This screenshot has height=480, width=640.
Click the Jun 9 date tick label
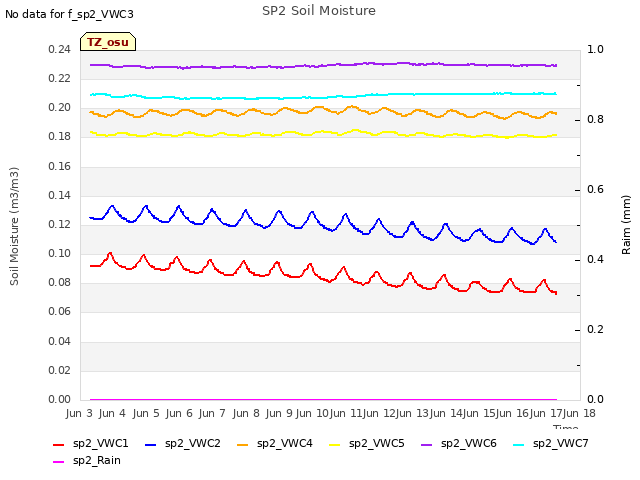[279, 413]
